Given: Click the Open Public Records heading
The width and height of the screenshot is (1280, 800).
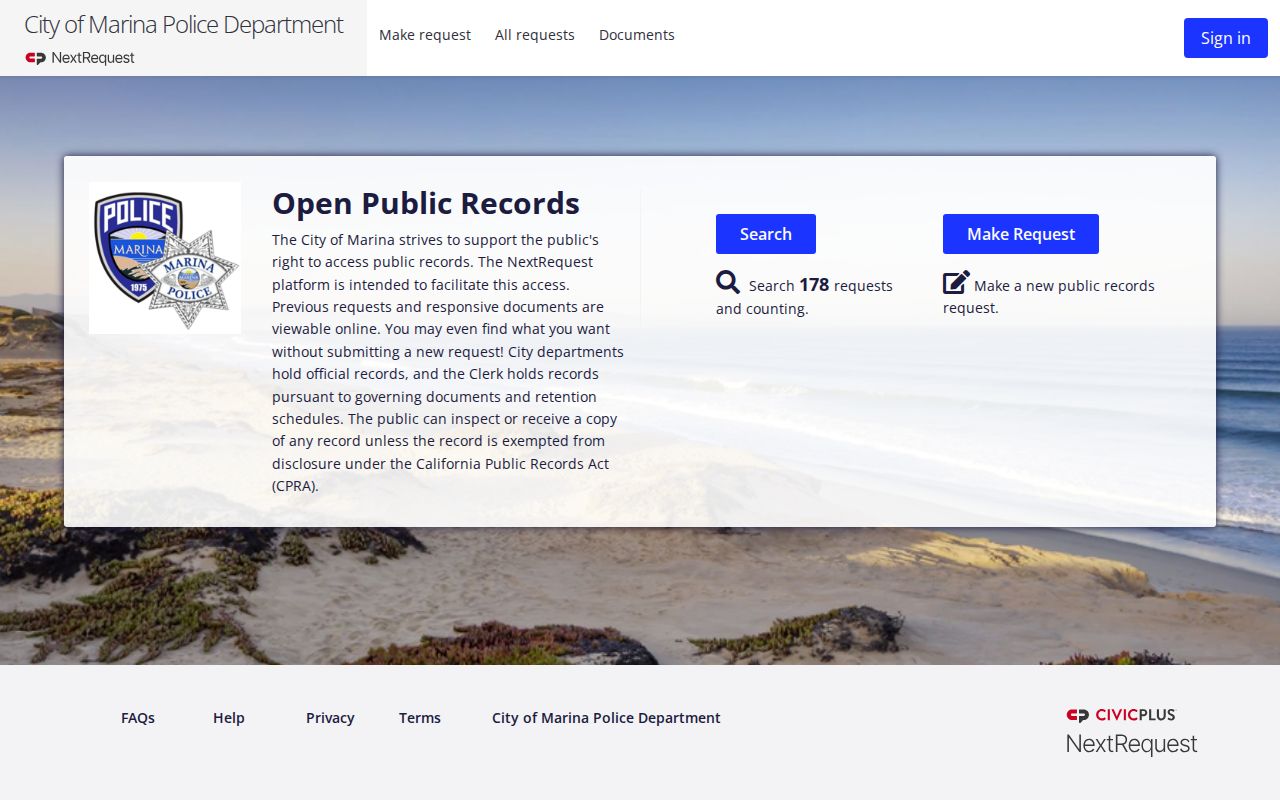Looking at the screenshot, I should tap(426, 203).
